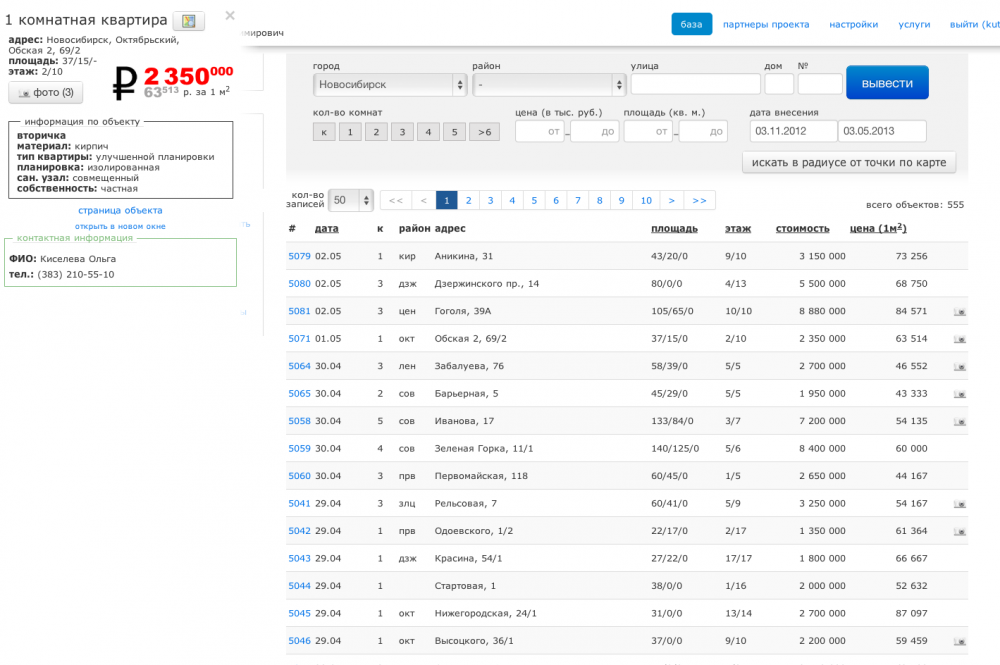Close the apartment details panel
1000x665 pixels.
[230, 15]
